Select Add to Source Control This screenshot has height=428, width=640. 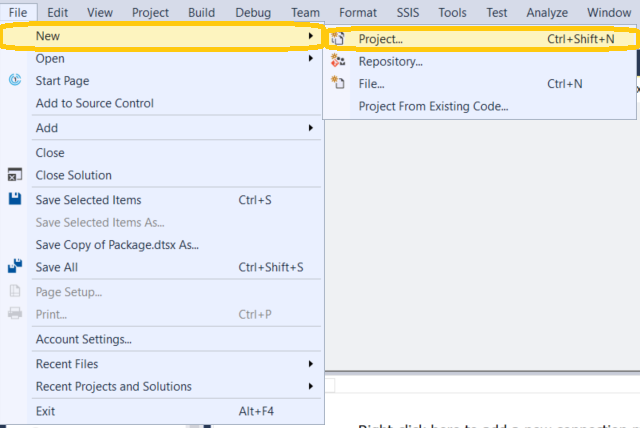click(x=95, y=103)
